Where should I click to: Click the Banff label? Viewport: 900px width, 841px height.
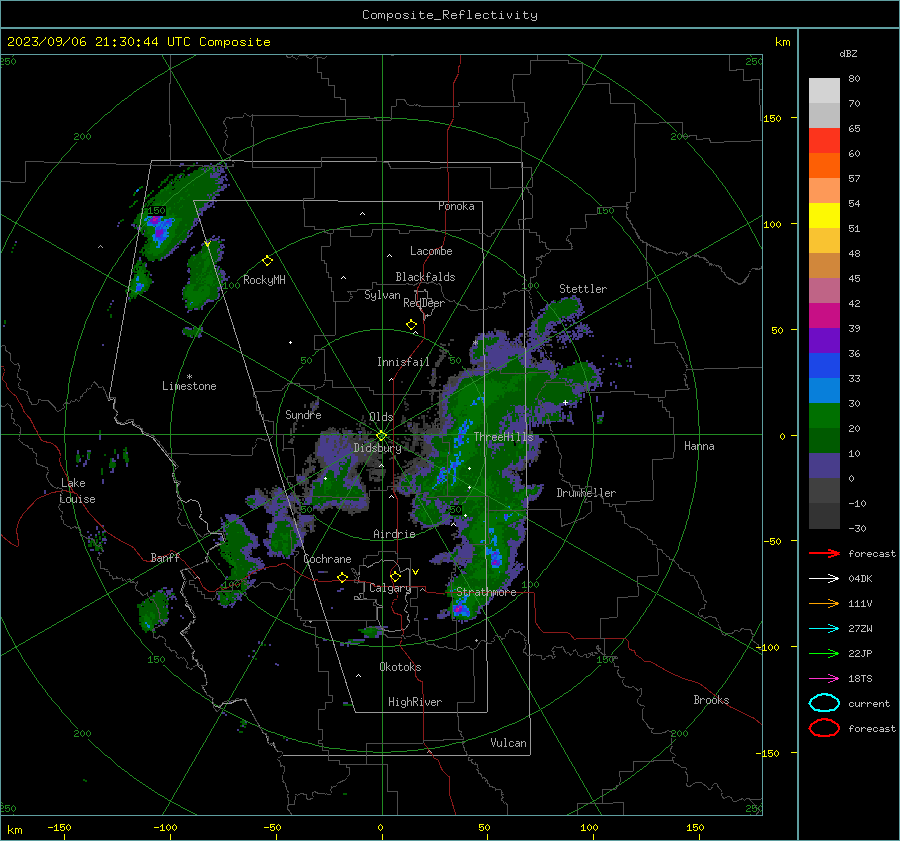[x=165, y=557]
